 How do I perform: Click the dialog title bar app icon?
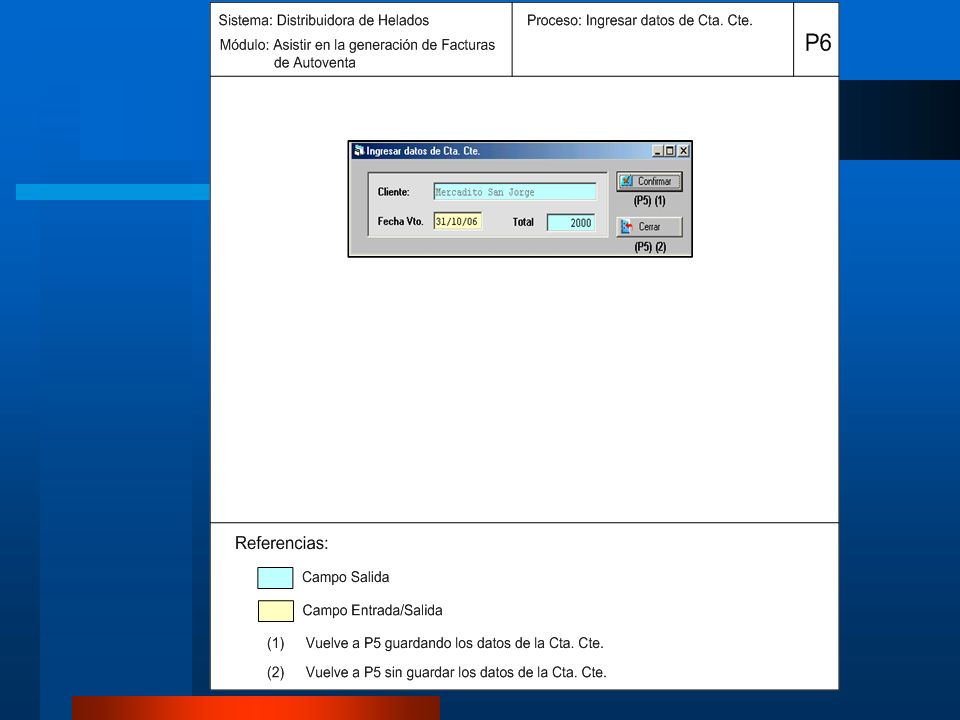359,151
